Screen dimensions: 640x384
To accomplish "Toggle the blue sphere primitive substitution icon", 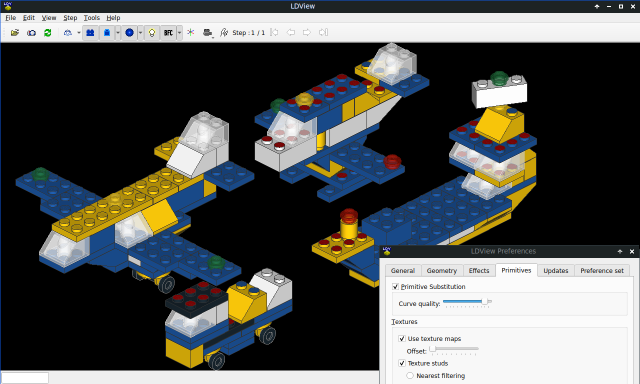I will pyautogui.click(x=129, y=33).
